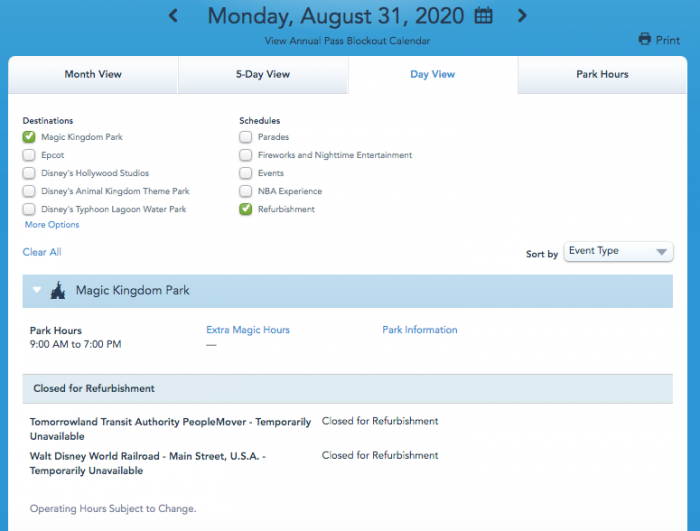This screenshot has height=531, width=700.
Task: Uncheck the Refurbishment schedule checkbox
Action: [x=246, y=209]
